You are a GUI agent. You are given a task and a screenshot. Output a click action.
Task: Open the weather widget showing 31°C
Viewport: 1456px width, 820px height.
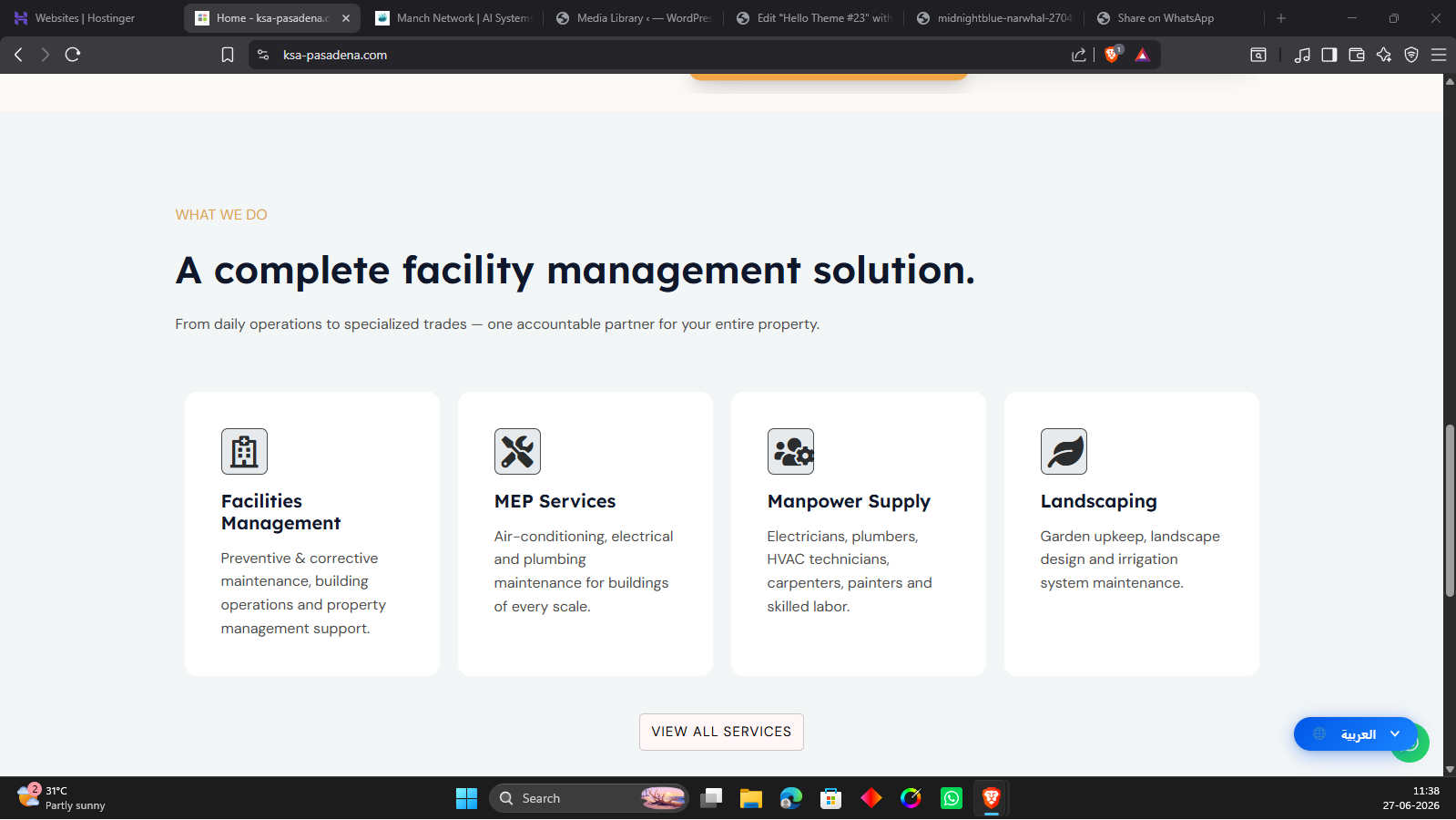coord(61,798)
